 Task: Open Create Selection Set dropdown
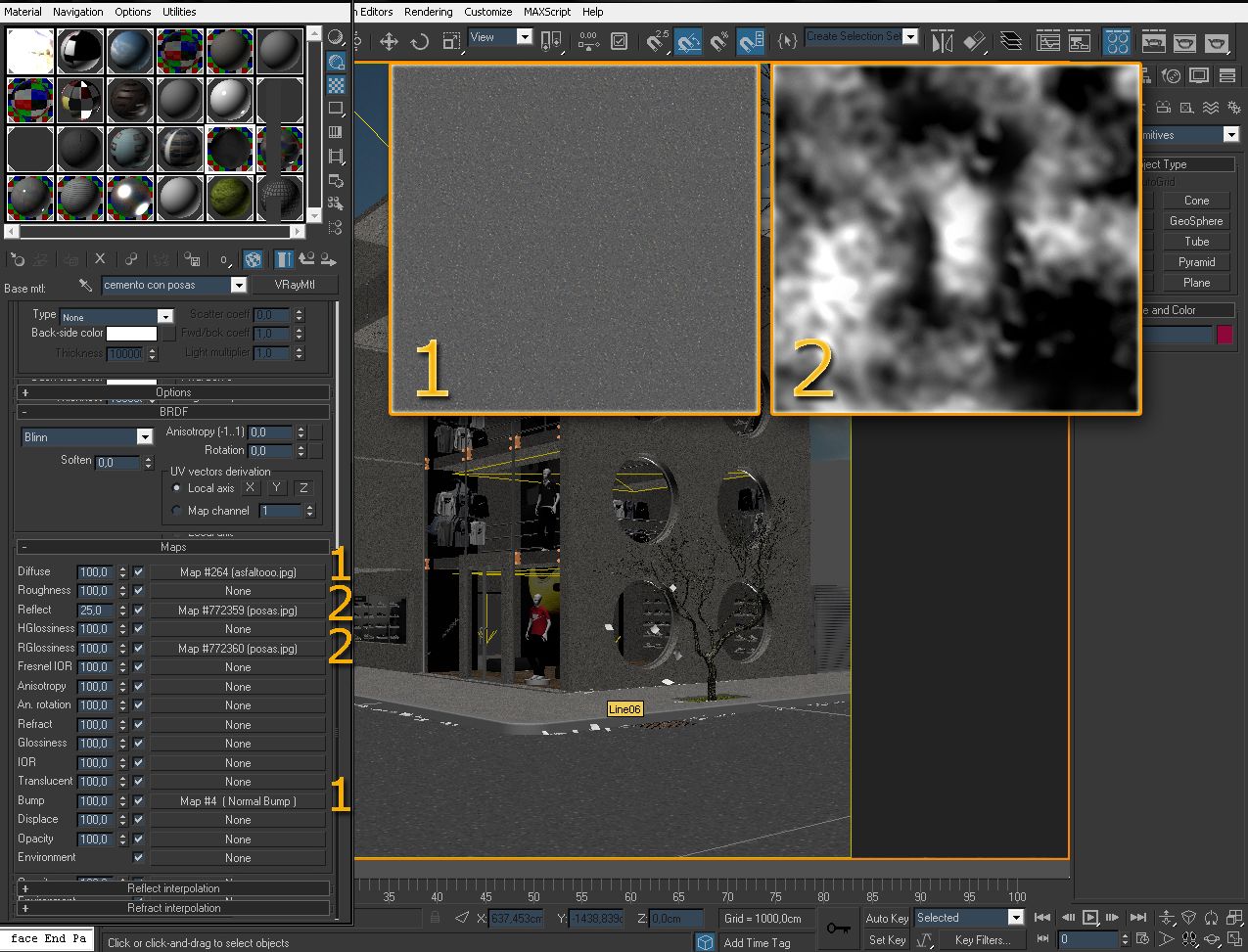pos(862,37)
